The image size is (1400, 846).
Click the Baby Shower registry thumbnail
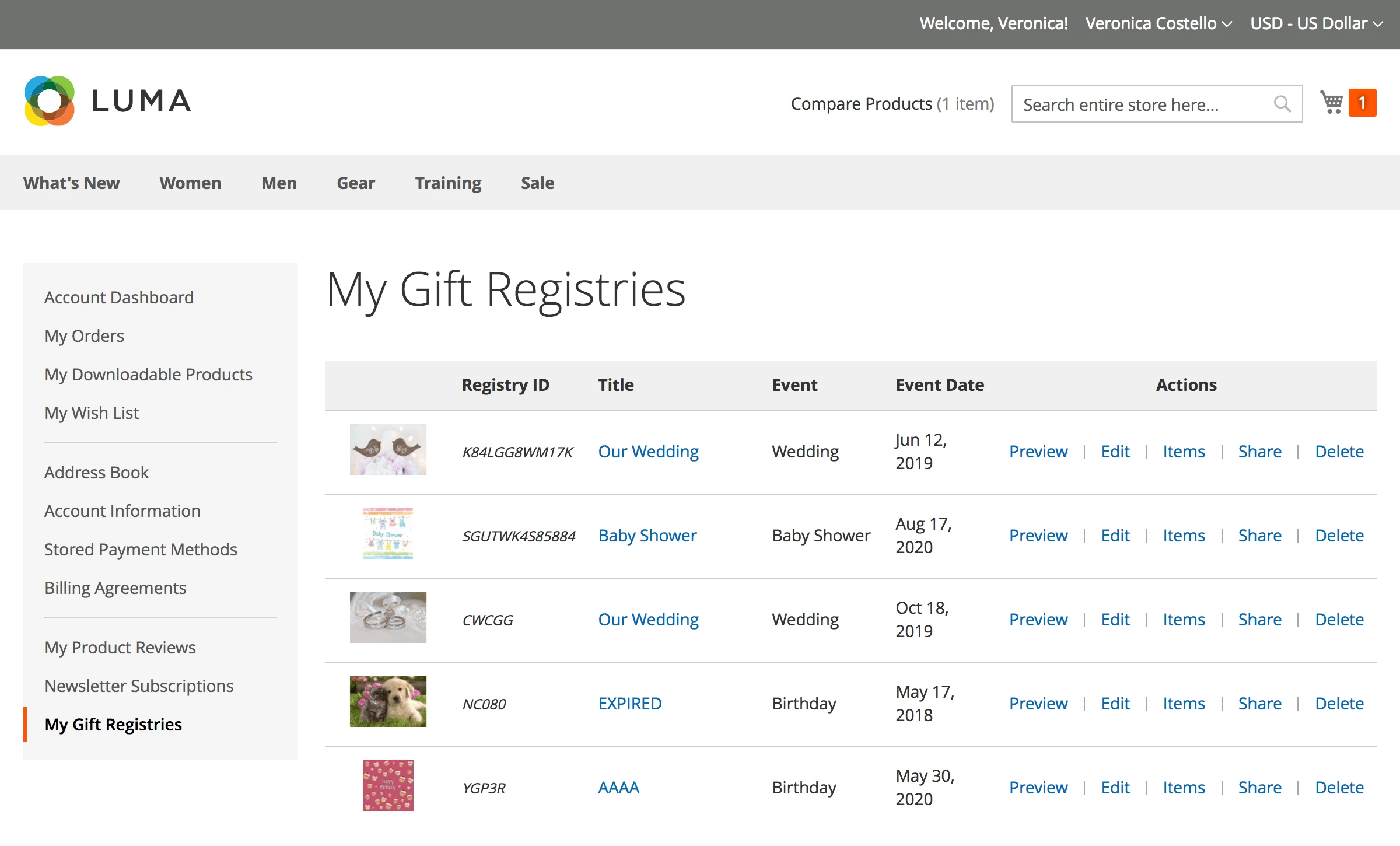[x=388, y=533]
